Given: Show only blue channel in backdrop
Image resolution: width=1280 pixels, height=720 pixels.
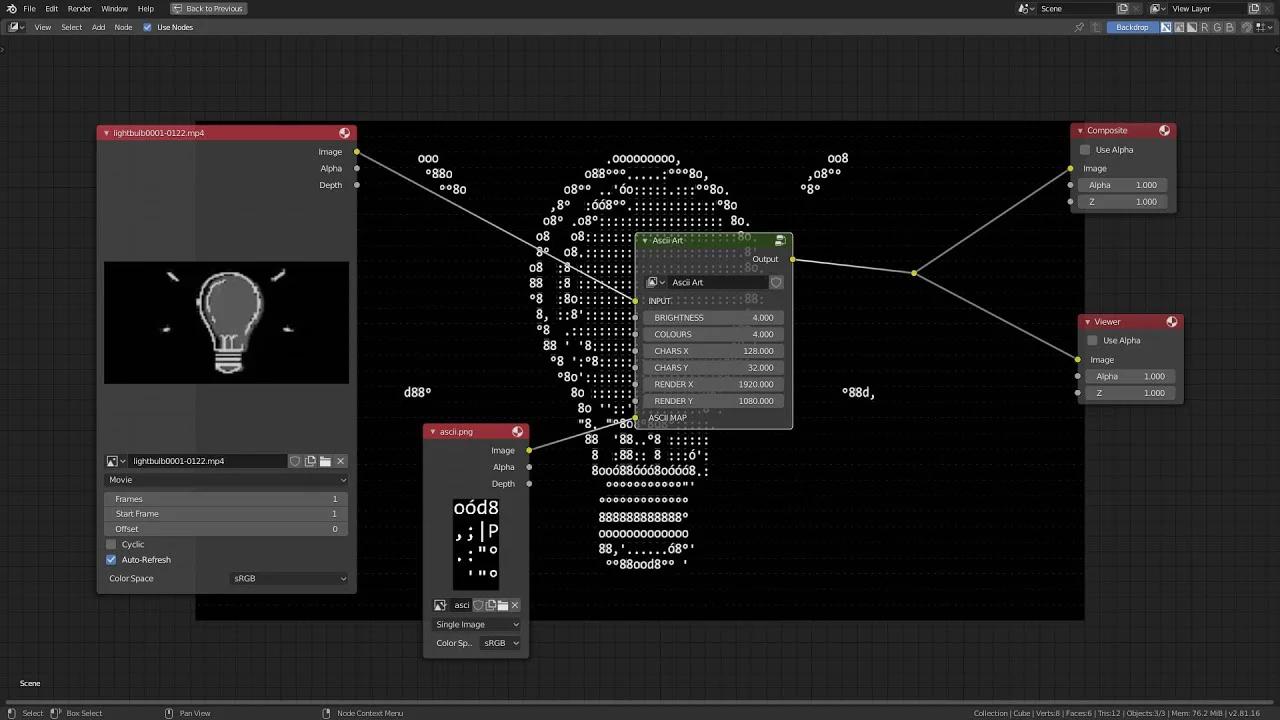Looking at the screenshot, I should pos(1230,27).
